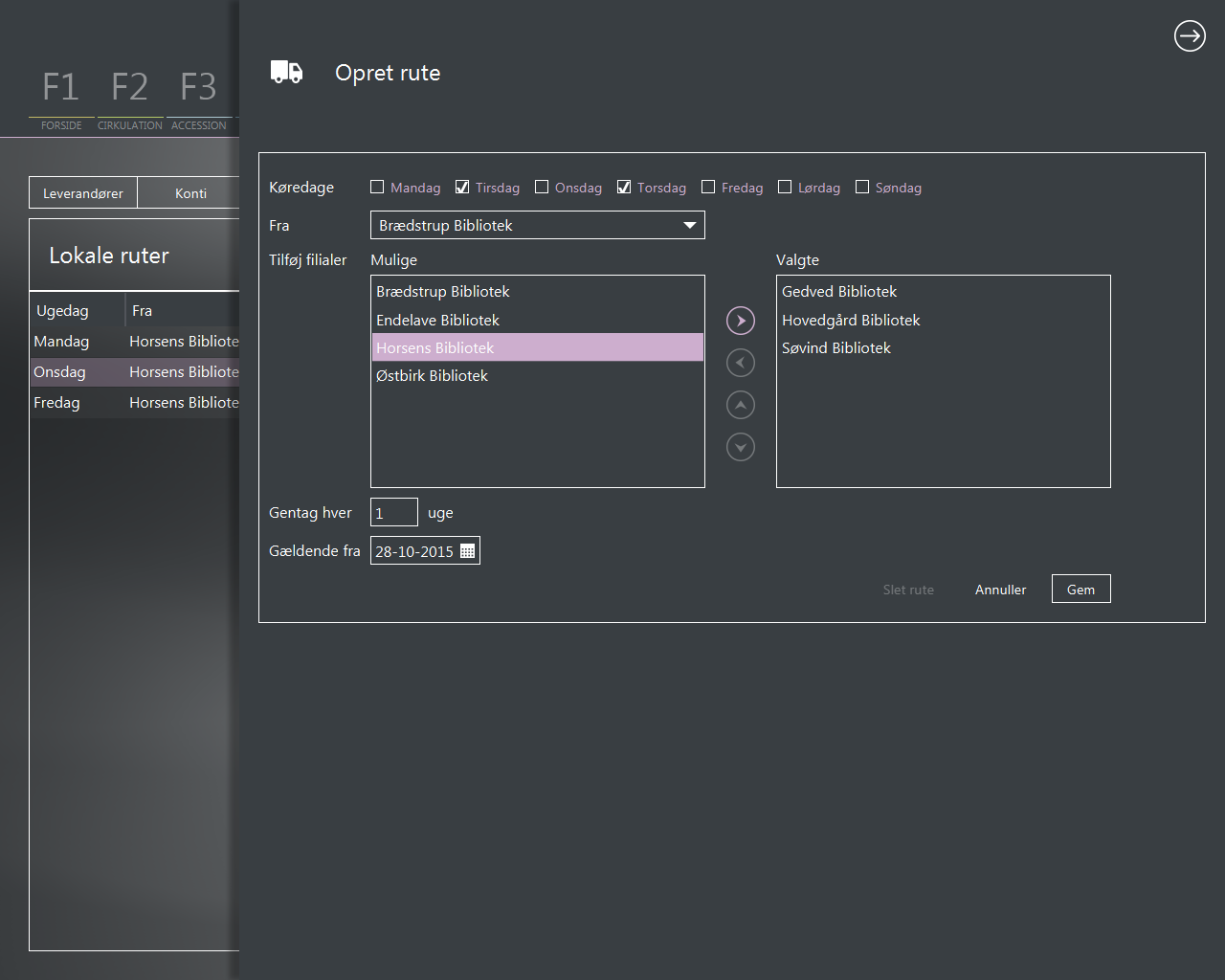Viewport: 1225px width, 980px height.
Task: Open the Fra dropdown list
Action: [x=538, y=225]
